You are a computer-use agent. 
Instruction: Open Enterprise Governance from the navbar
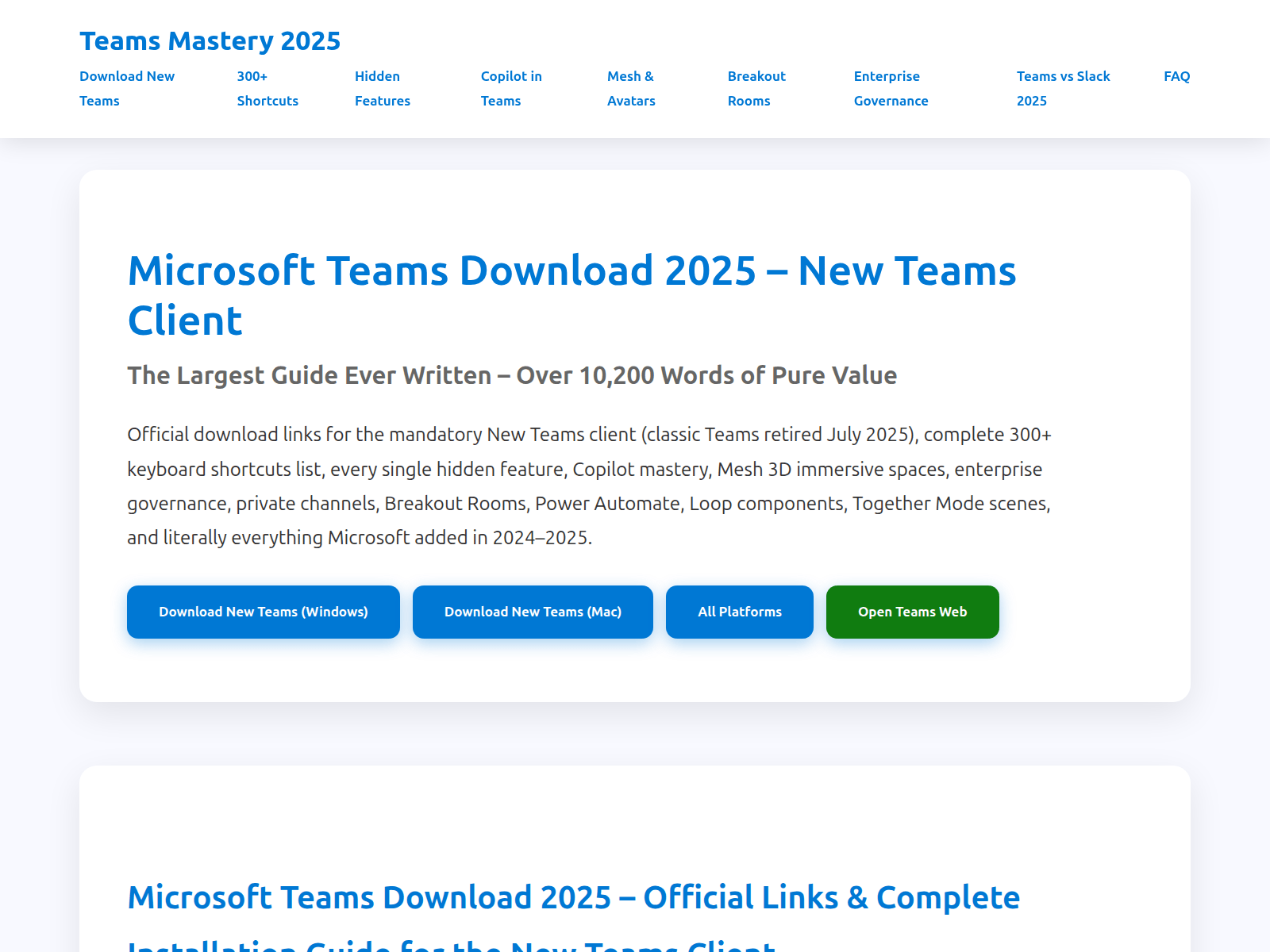pyautogui.click(x=891, y=88)
